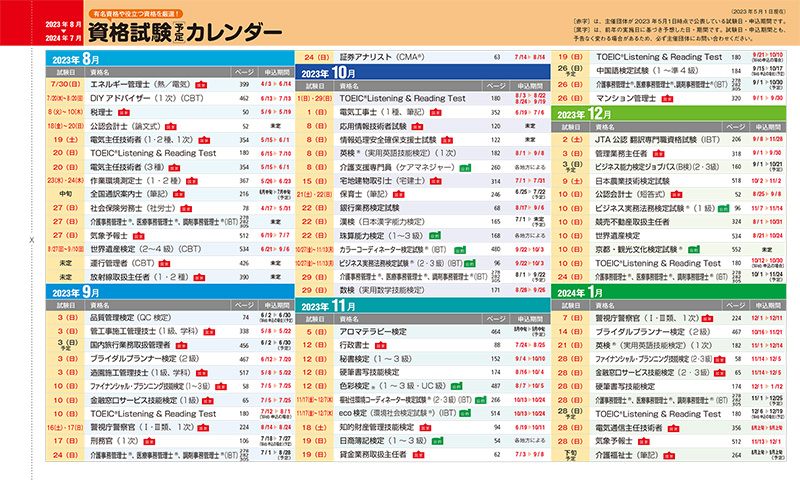Image resolution: width=800 pixels, height=480 pixels.
Task: Click the red badge next to 造園施工管理技士
Action: click(x=202, y=373)
